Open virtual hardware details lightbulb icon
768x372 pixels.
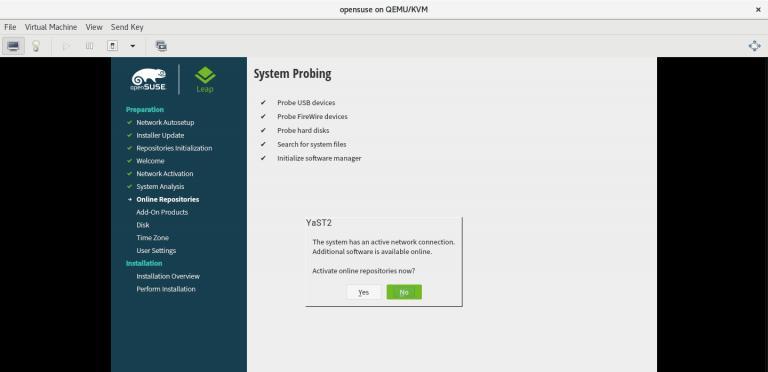click(x=36, y=46)
